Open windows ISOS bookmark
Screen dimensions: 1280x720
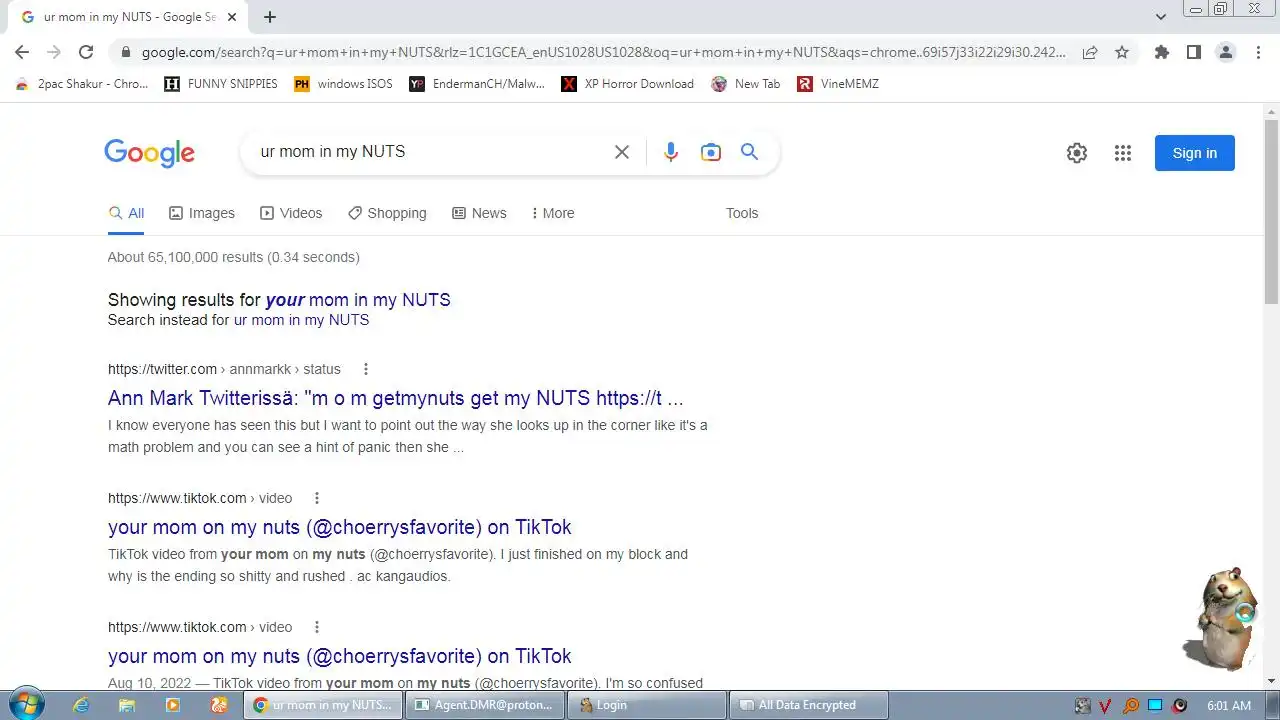343,84
